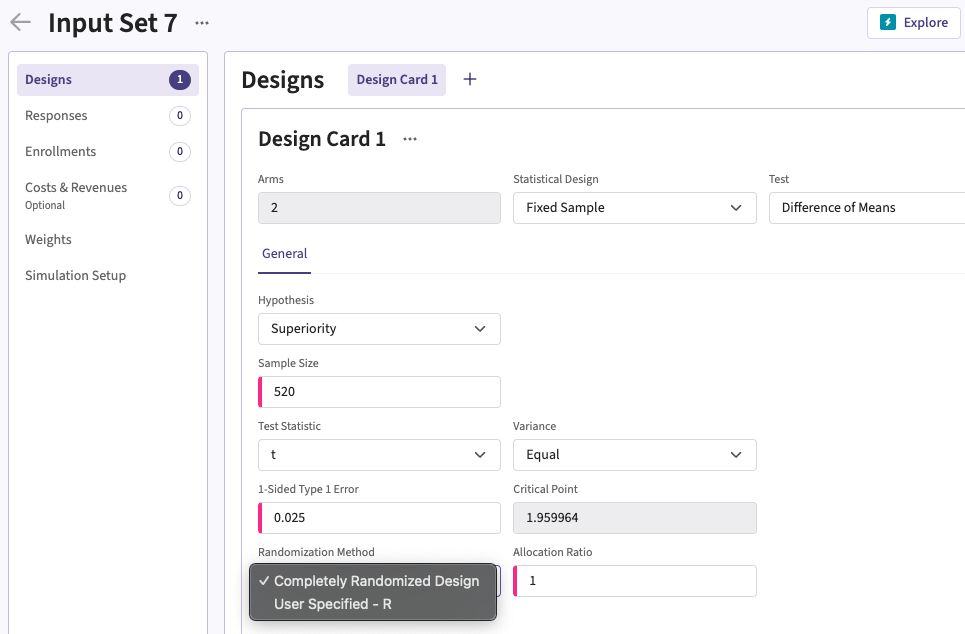Click the Sample Size input field

click(380, 392)
